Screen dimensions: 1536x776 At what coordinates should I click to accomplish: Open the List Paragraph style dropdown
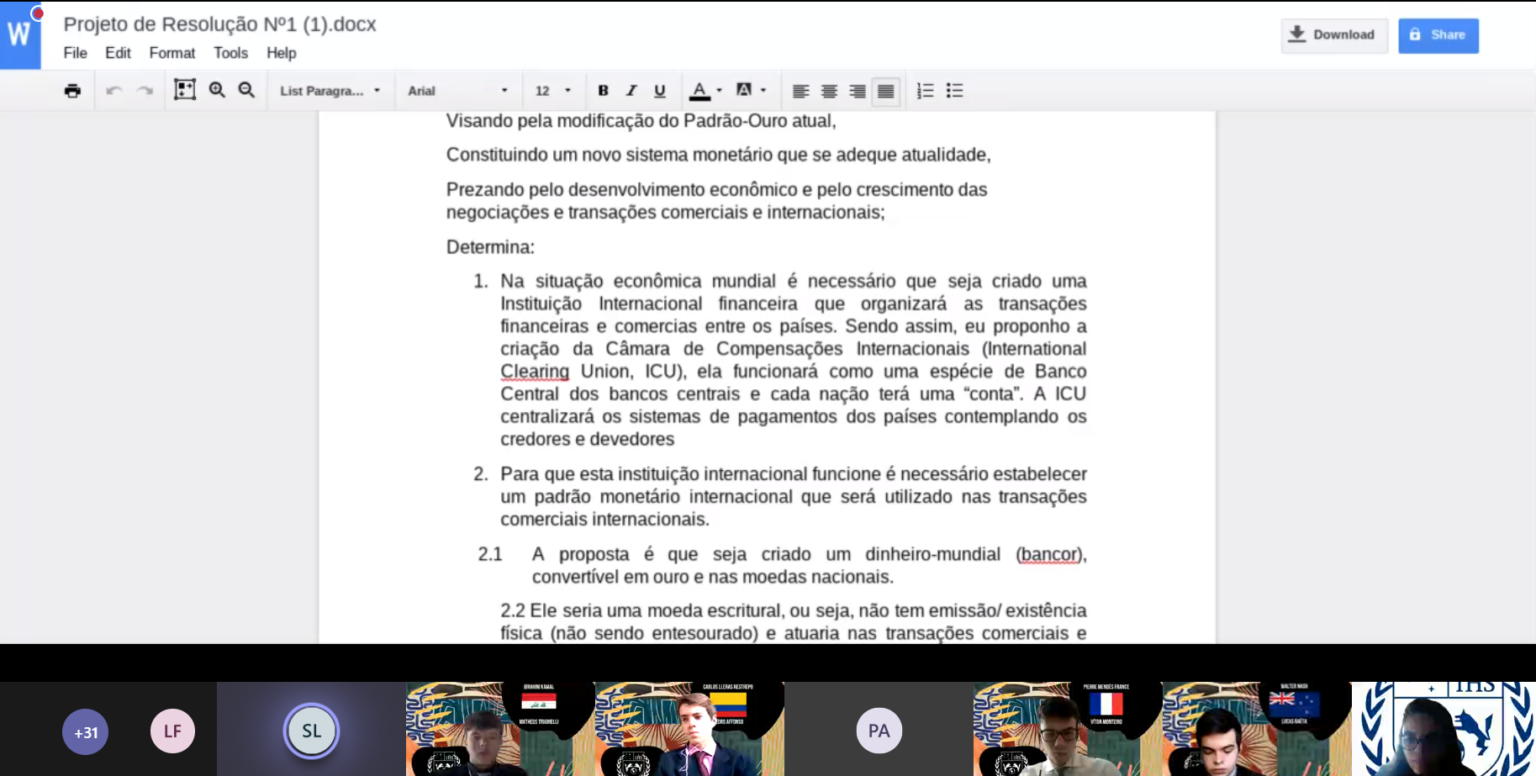coord(330,91)
